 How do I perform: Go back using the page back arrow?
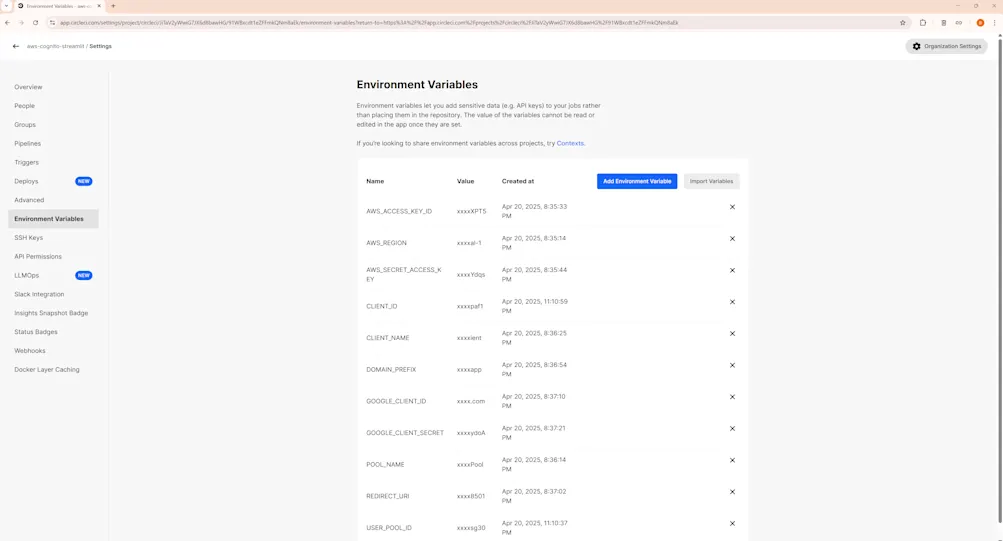tap(16, 46)
